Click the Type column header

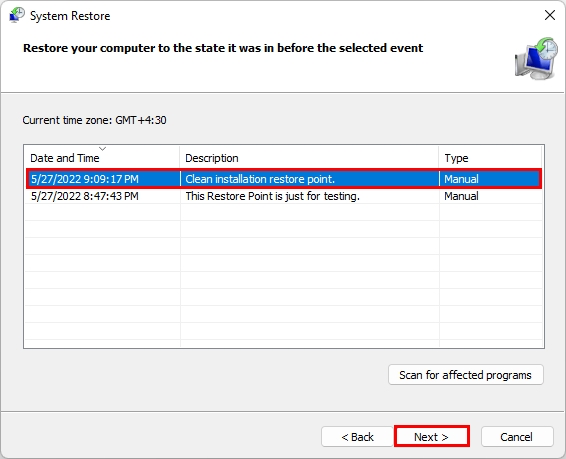pyautogui.click(x=490, y=158)
